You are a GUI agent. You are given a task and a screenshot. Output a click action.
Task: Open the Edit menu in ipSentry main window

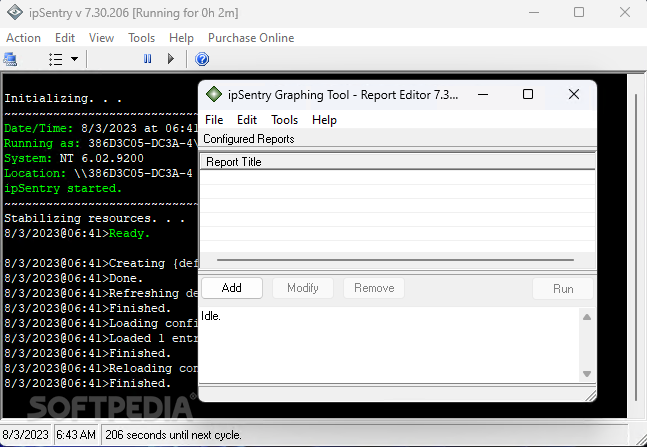(x=65, y=38)
